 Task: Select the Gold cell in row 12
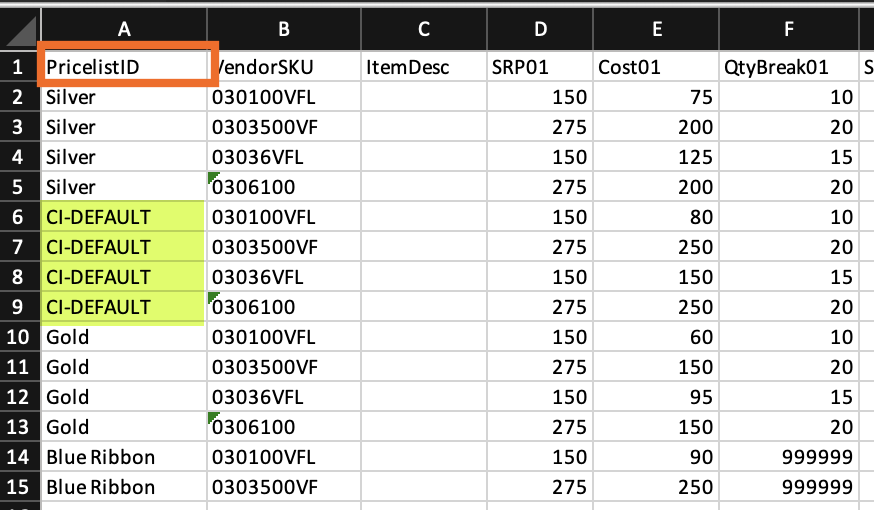tap(124, 397)
